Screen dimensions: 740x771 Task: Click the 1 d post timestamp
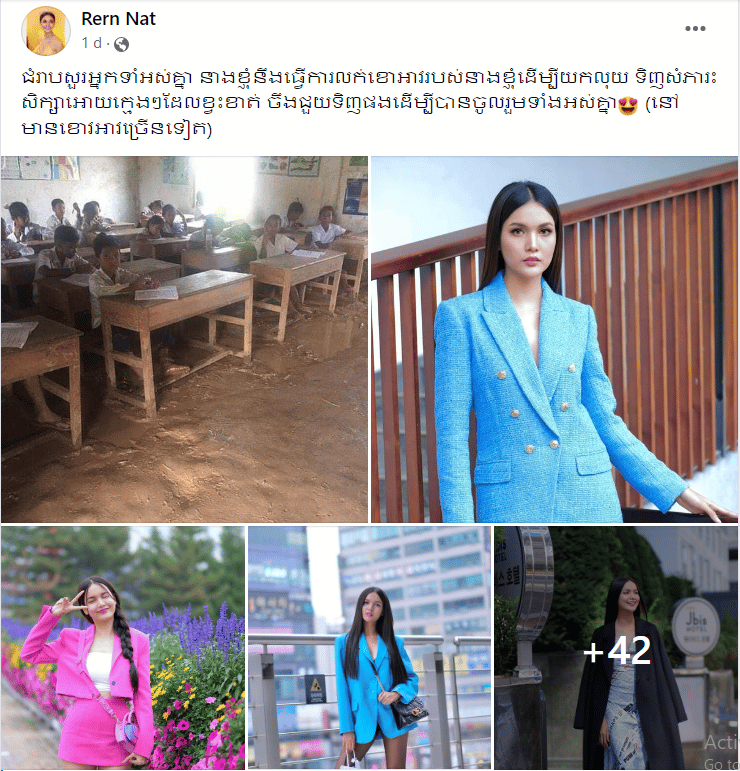click(92, 43)
